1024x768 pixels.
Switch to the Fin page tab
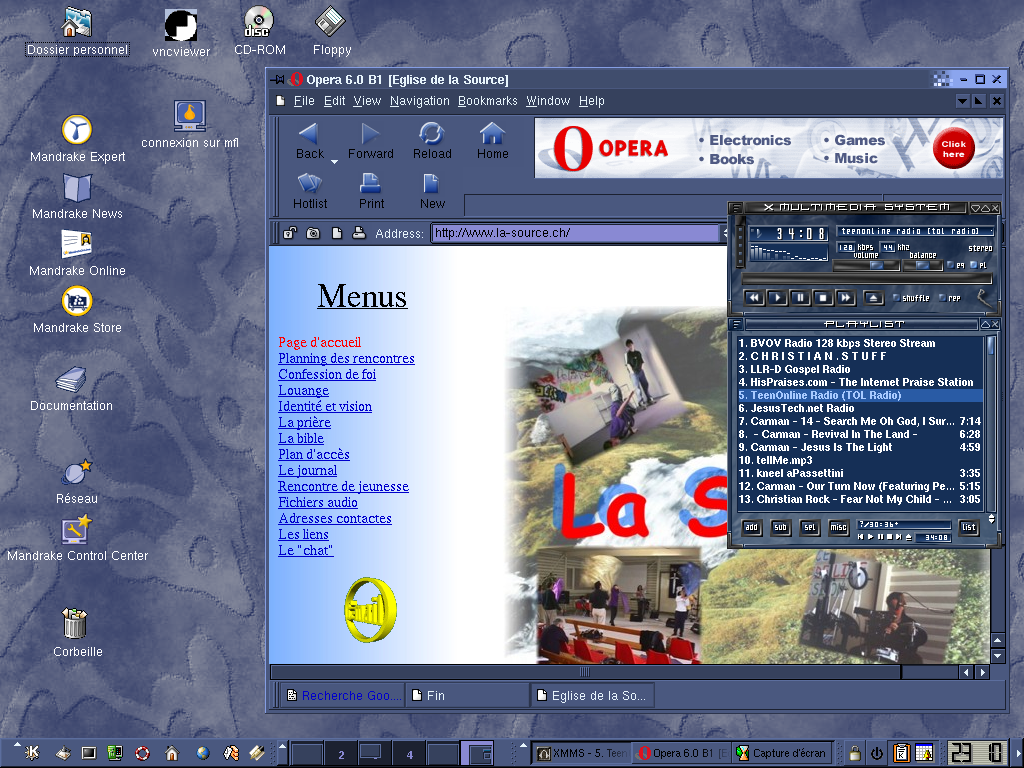tap(468, 696)
